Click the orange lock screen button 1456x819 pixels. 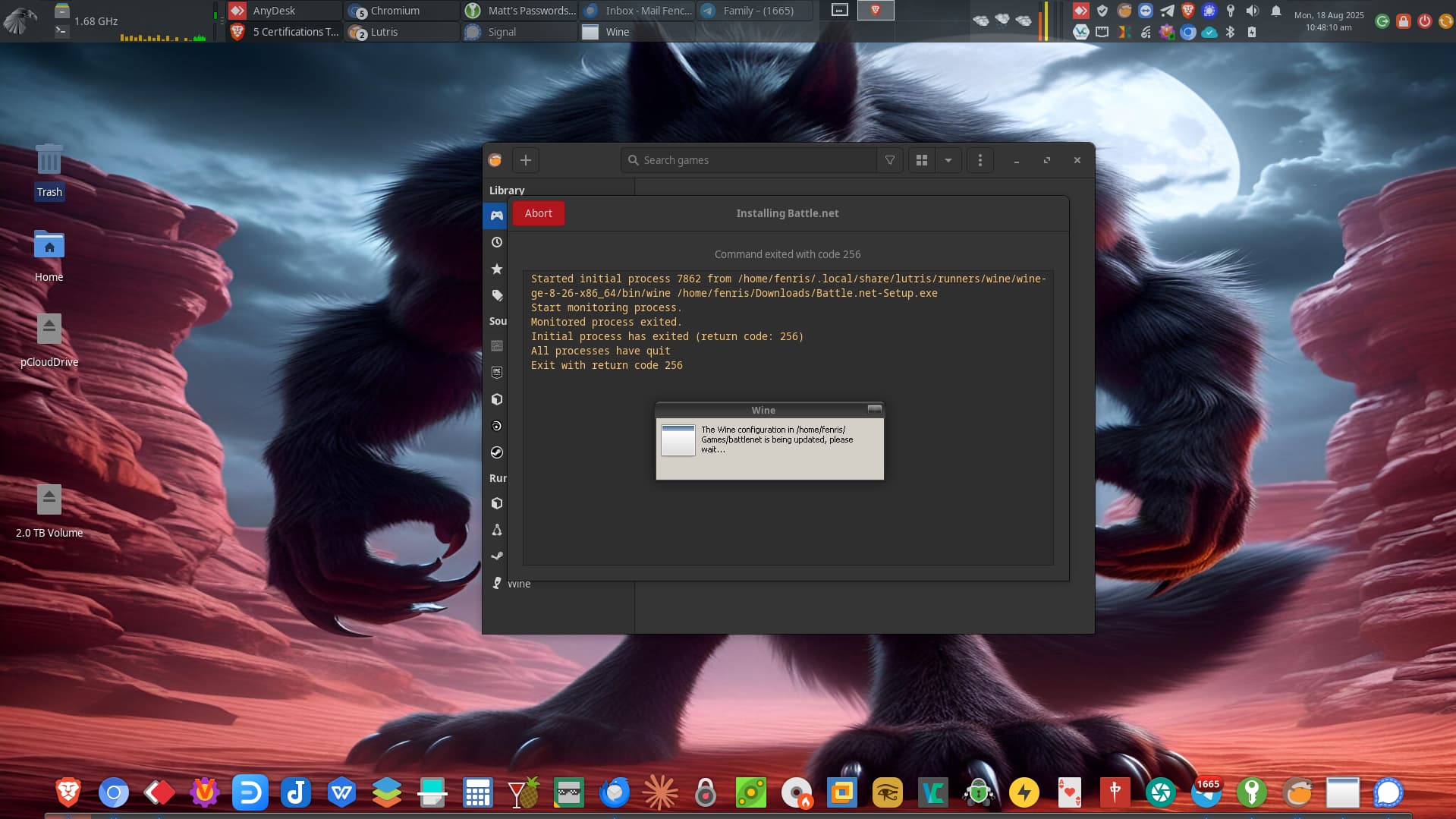point(1404,21)
